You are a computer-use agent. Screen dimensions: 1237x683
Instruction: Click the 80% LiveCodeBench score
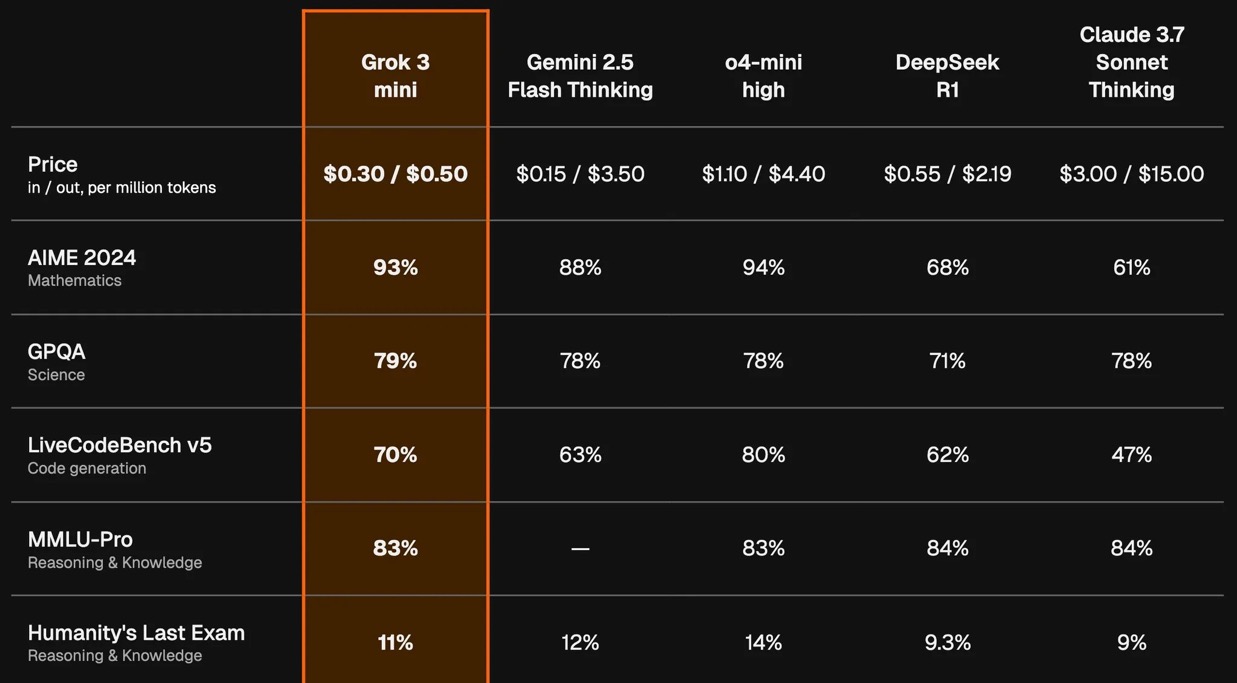[763, 455]
